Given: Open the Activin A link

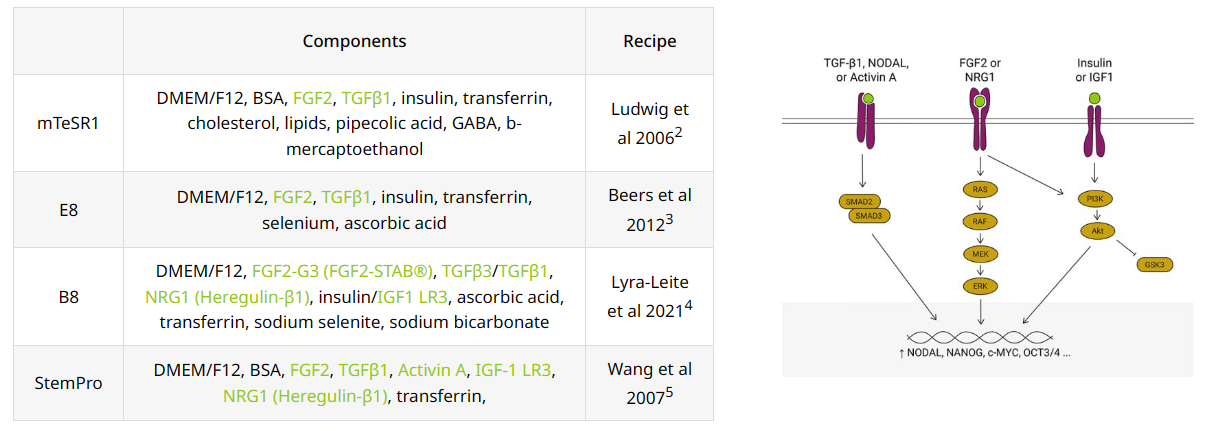Looking at the screenshot, I should 432,370.
